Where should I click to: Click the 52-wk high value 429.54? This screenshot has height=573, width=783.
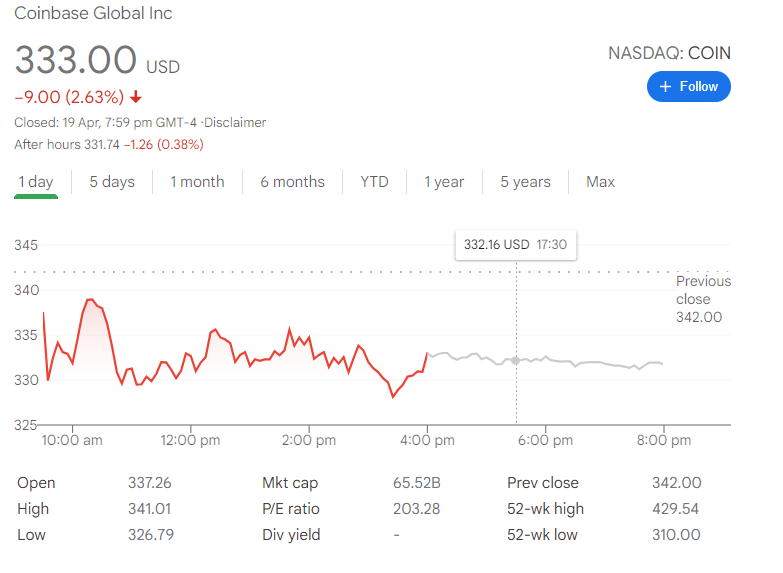[x=675, y=509]
